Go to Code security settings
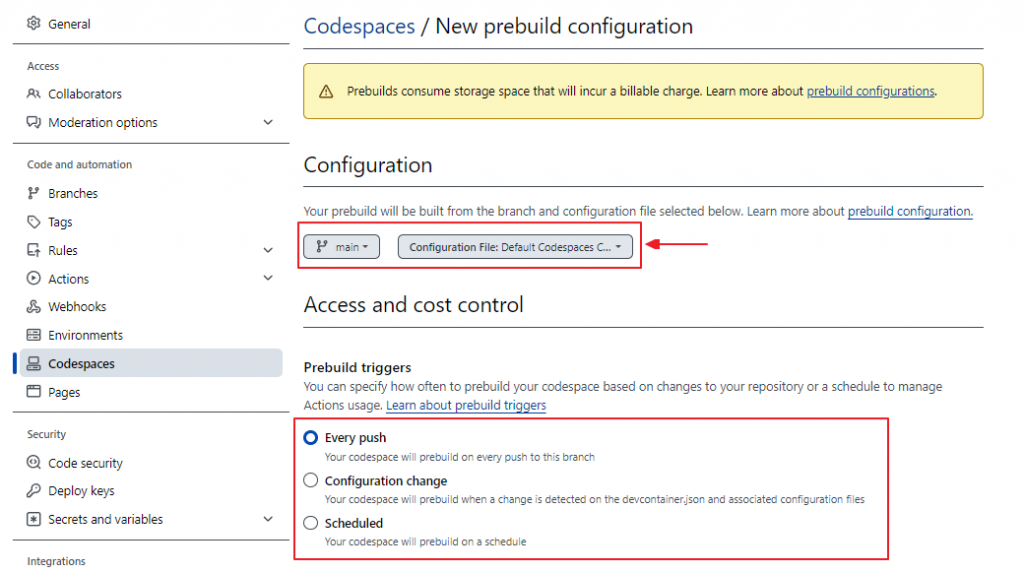 click(85, 463)
